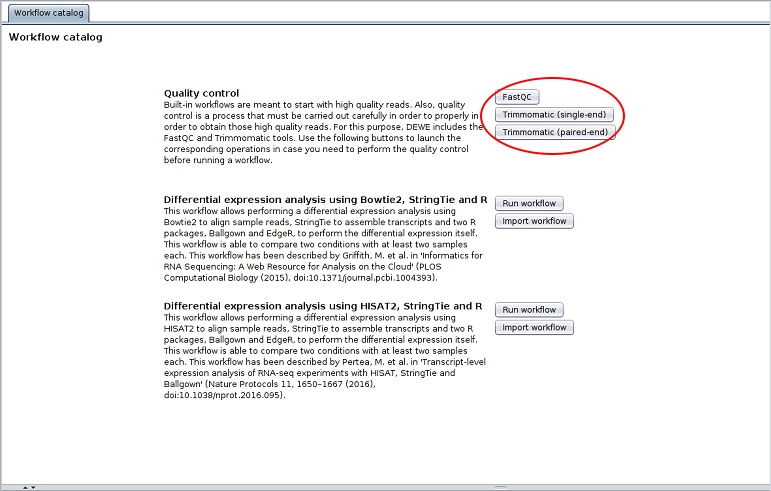
Task: Select the HISAT2, StringTie and R heading
Action: [x=323, y=306]
